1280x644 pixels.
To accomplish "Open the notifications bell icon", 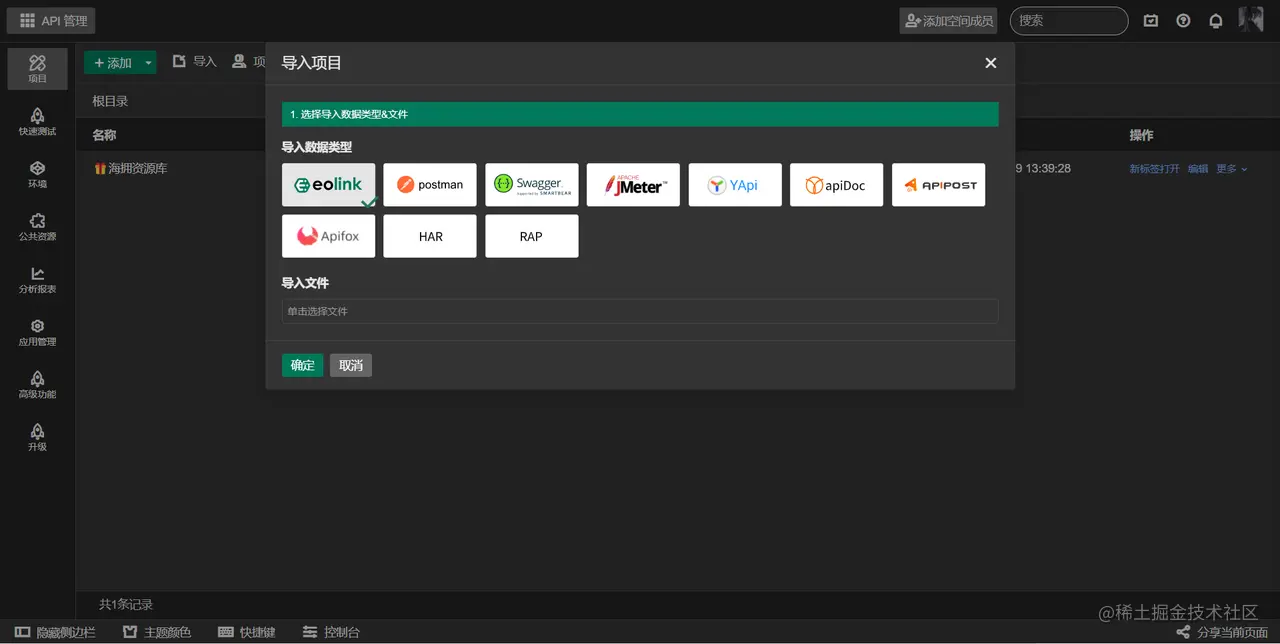I will (x=1216, y=20).
